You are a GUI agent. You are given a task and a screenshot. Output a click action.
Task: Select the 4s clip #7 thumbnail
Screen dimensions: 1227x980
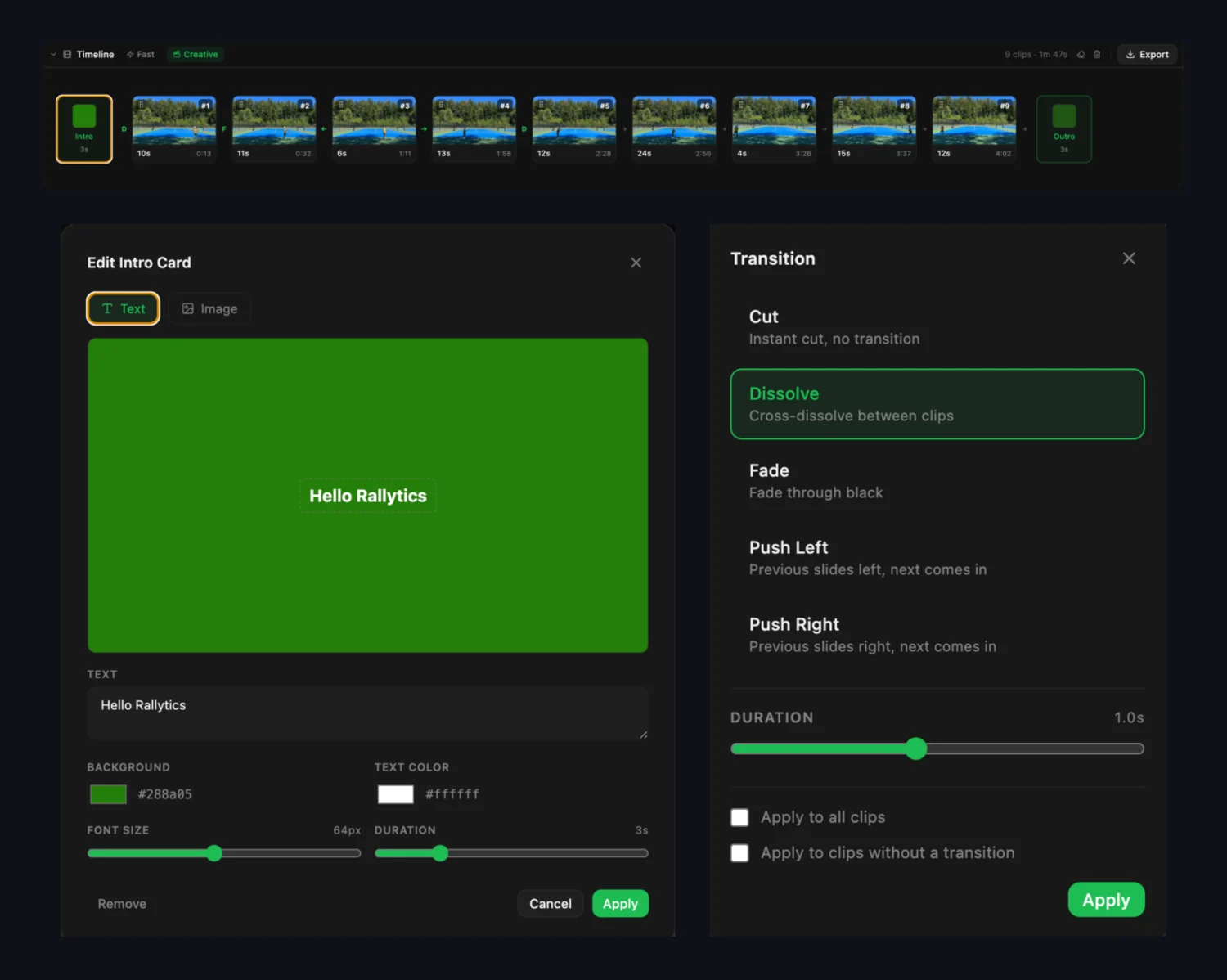pos(774,129)
